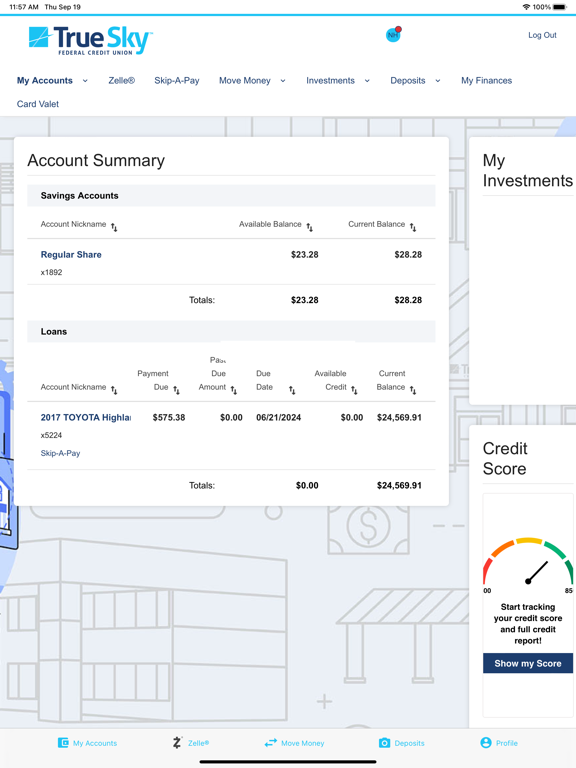Open the 2017 TOYOTA Highlander loan
Screen dimensions: 576x768
[x=86, y=417]
